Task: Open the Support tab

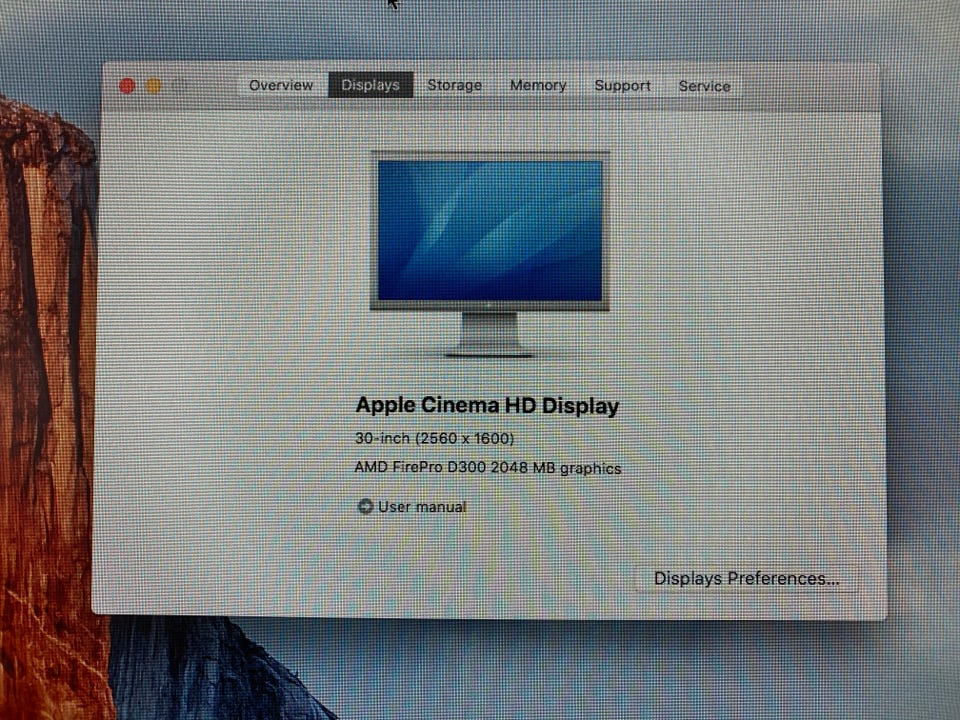Action: pos(622,86)
